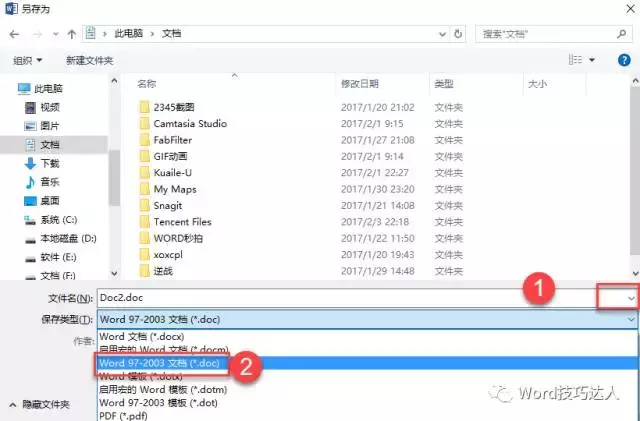Viewport: 640px width, 421px height.
Task: Choose 启用宏的 Word 模板 (*.dotm)
Action: pos(163,390)
